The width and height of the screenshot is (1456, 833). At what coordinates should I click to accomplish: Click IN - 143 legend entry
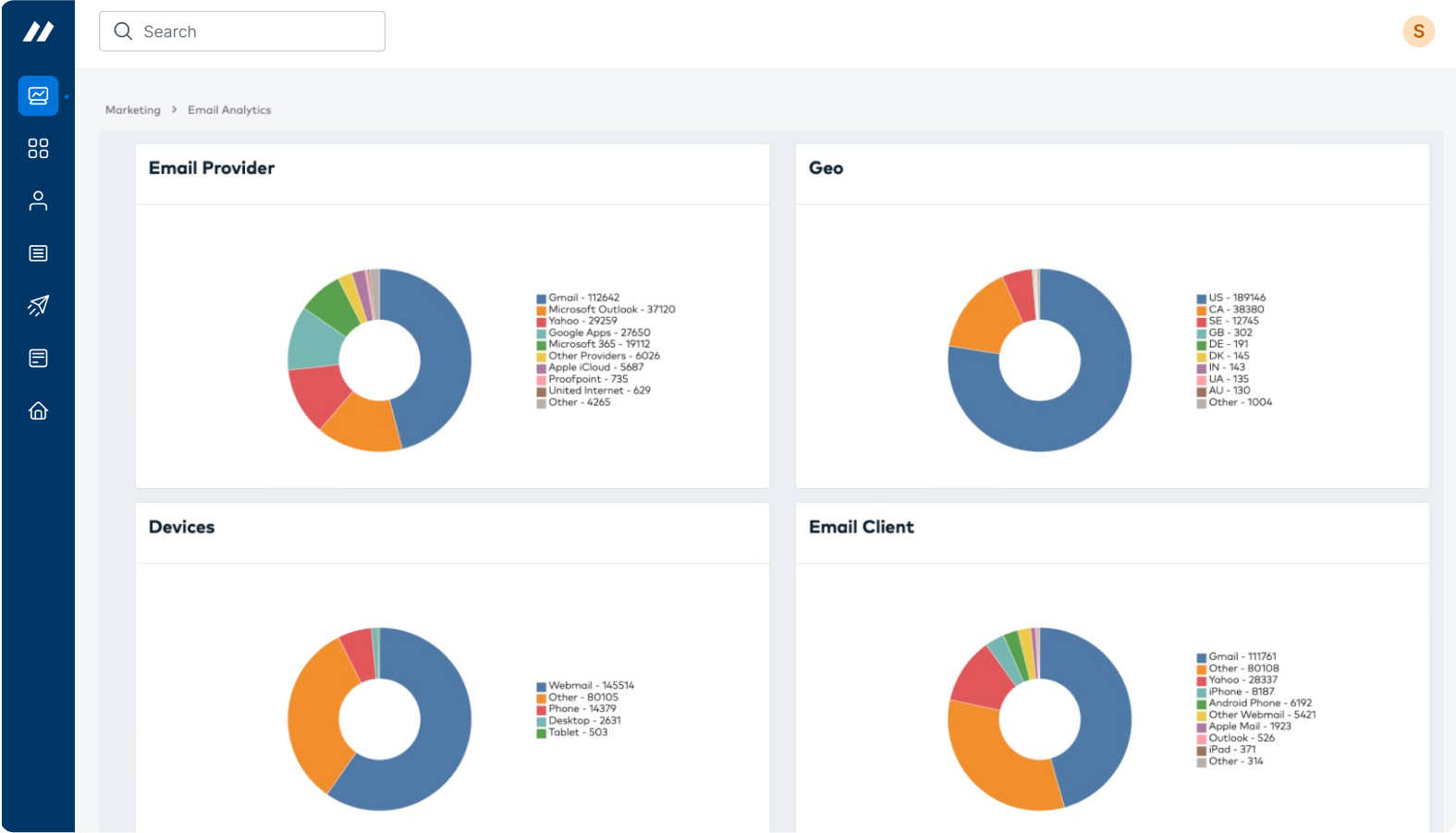(x=1221, y=367)
